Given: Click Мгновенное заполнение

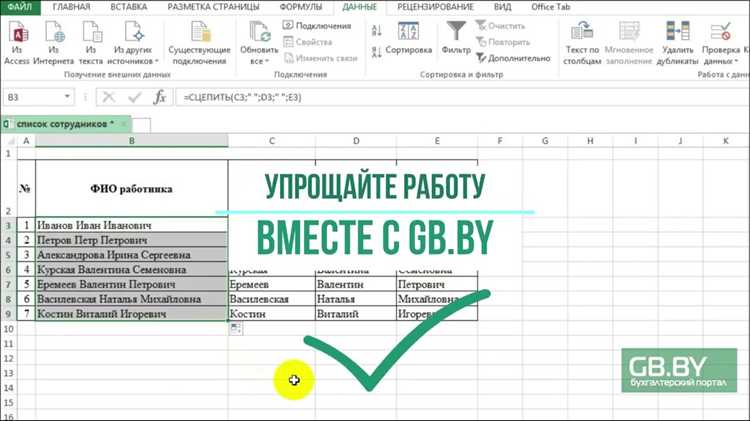Looking at the screenshot, I should (629, 43).
